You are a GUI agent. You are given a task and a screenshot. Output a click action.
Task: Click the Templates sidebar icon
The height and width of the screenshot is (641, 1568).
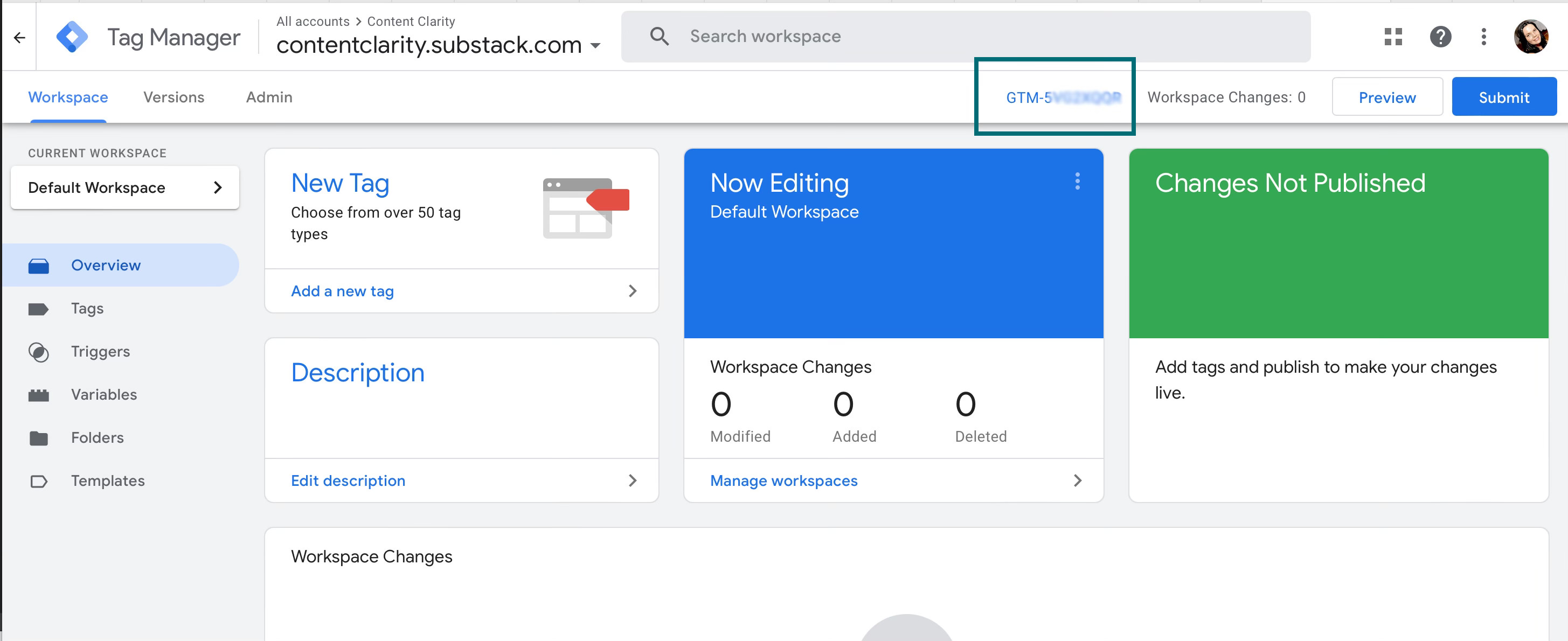tap(38, 482)
